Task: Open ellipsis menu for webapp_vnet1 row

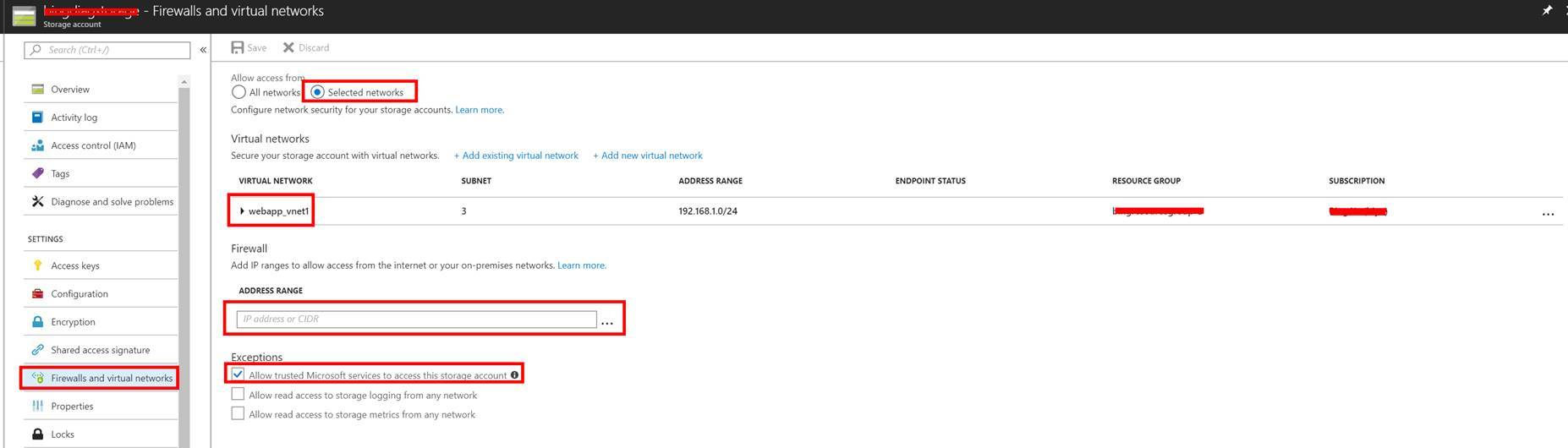Action: 1547,213
